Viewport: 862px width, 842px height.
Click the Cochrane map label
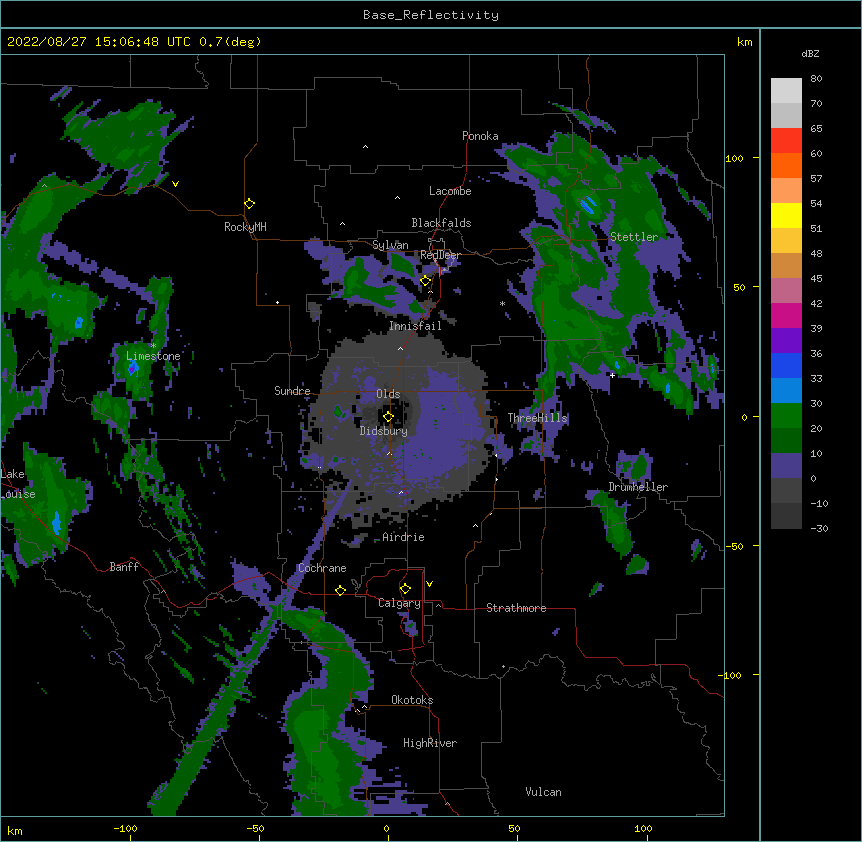click(x=322, y=568)
